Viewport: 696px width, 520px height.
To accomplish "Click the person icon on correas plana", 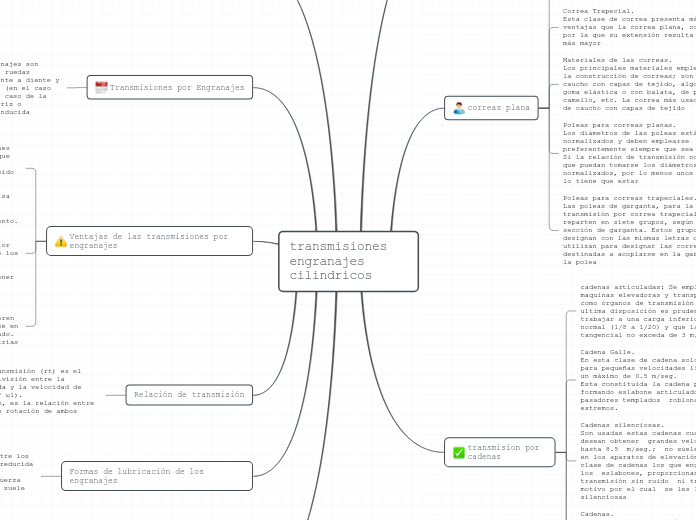I will pyautogui.click(x=459, y=107).
